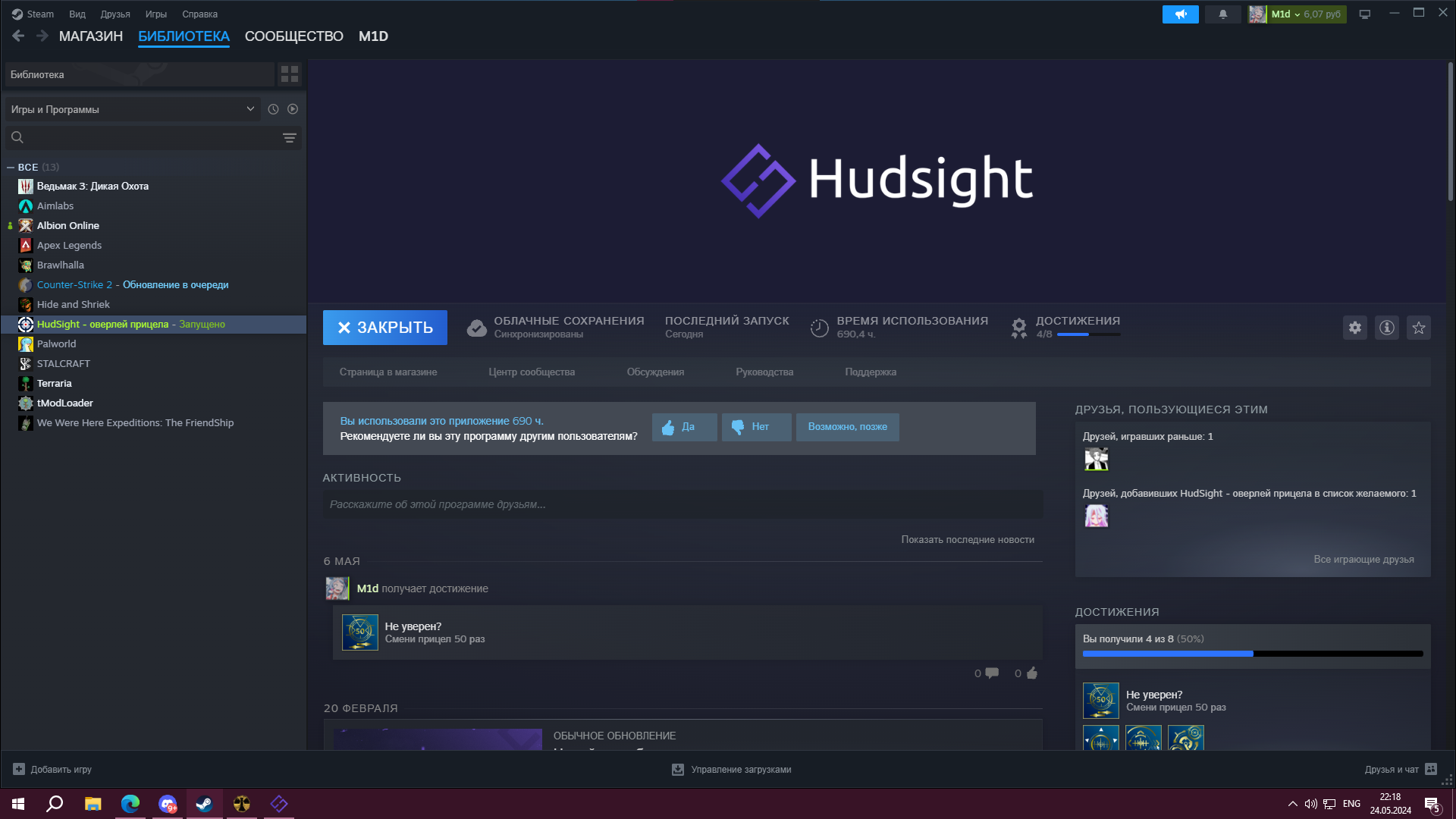1456x819 pixels.
Task: Open Вид menu
Action: [x=77, y=14]
